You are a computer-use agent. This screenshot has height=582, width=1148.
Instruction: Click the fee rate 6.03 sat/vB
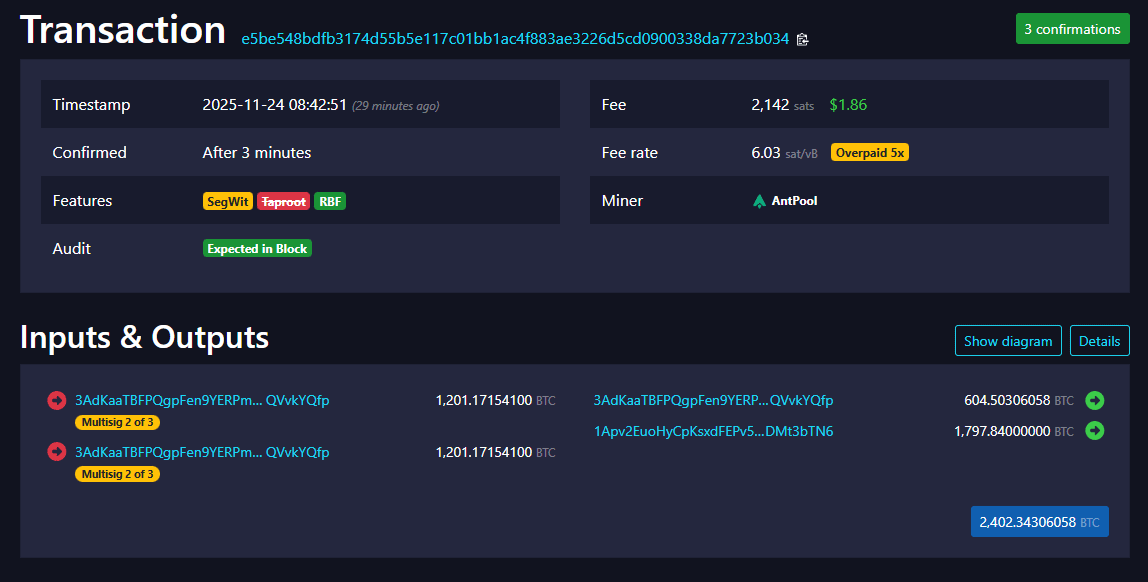784,152
